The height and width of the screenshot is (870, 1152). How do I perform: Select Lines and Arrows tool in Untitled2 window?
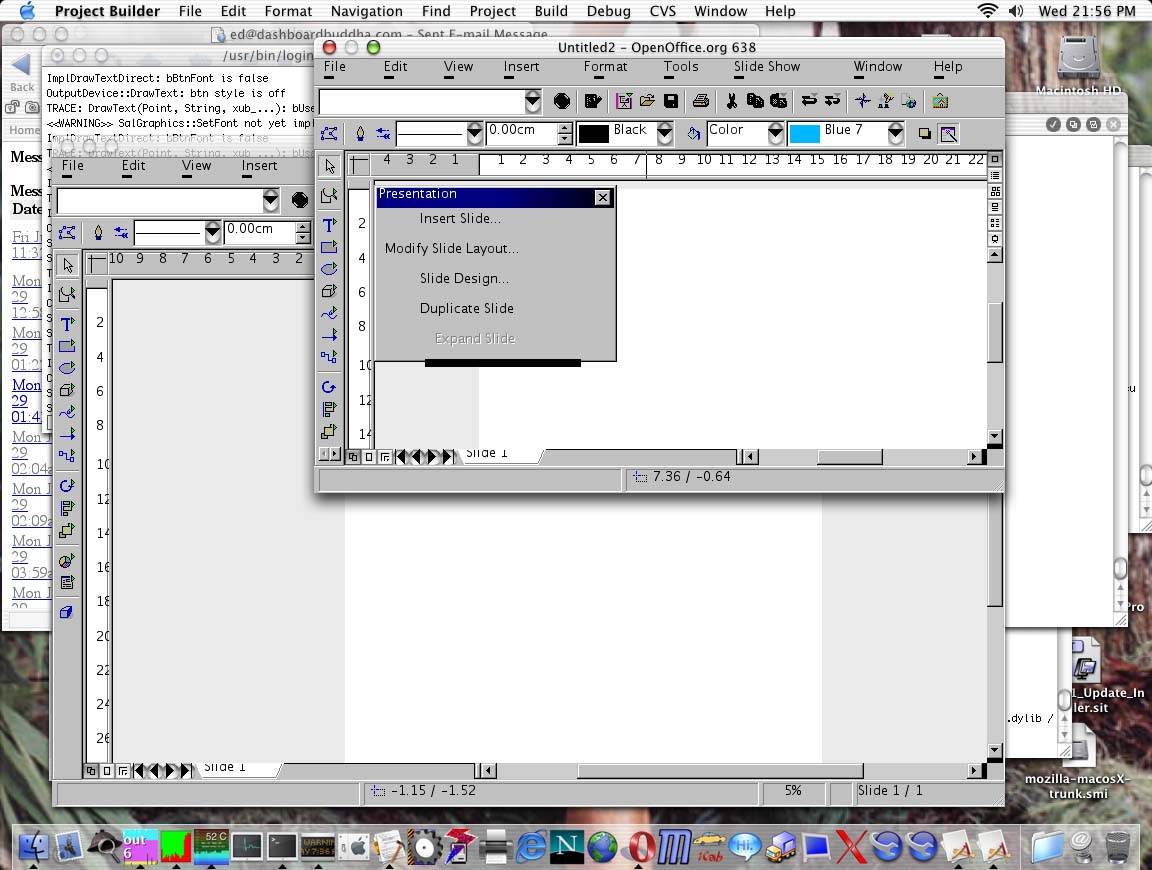tap(329, 335)
